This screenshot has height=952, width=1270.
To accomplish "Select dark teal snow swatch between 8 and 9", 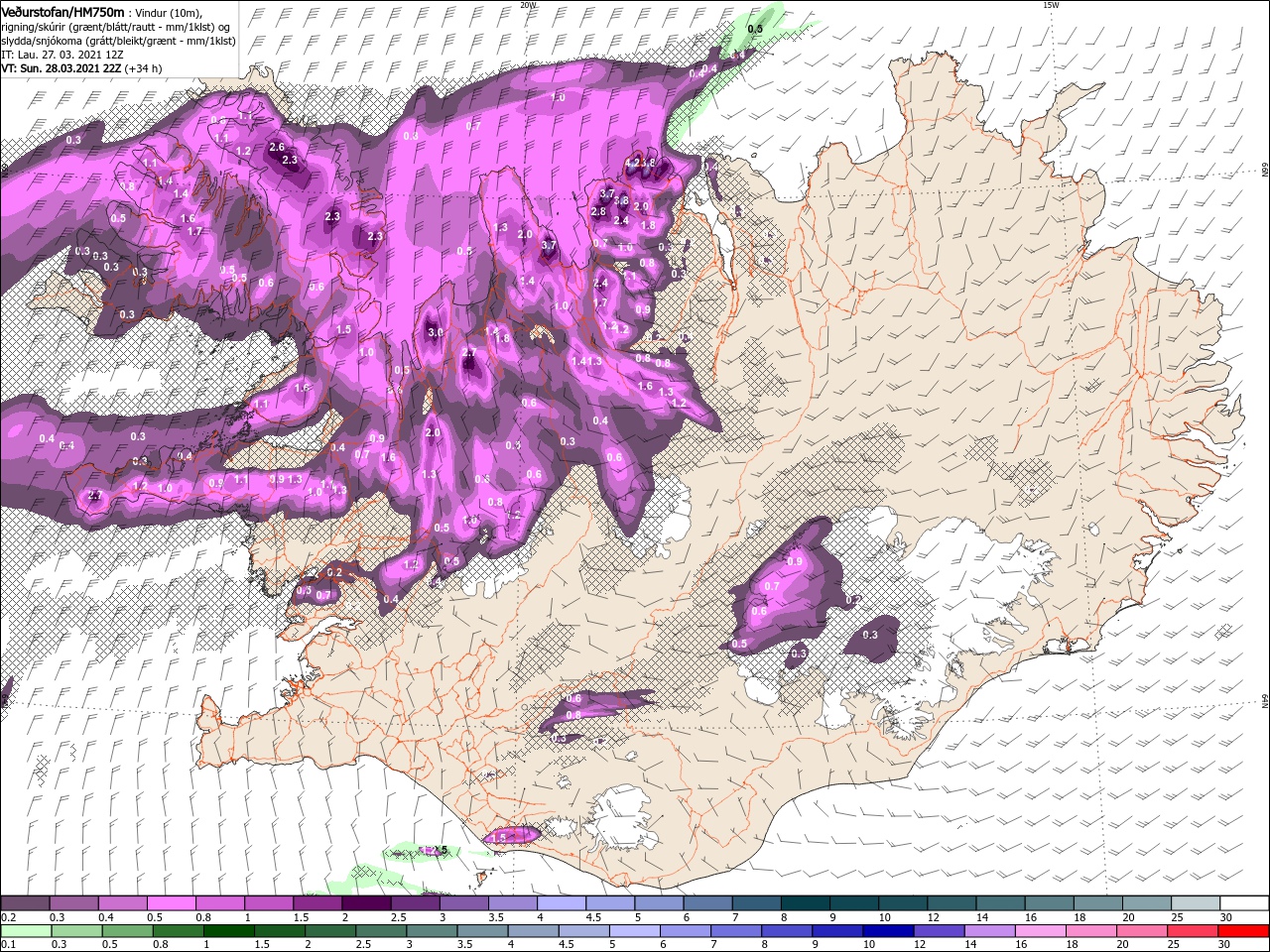I will pyautogui.click(x=806, y=903).
